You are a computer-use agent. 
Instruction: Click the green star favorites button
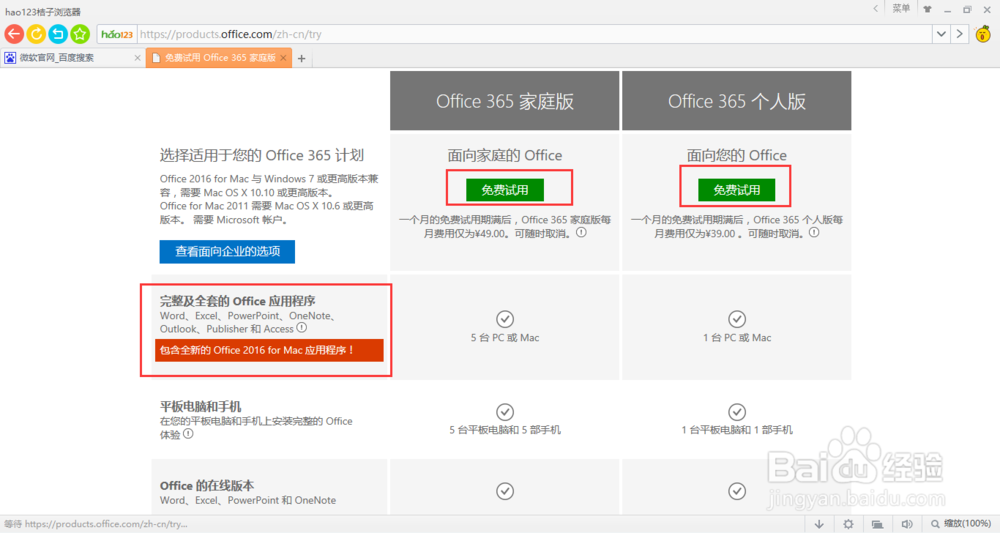(x=80, y=34)
